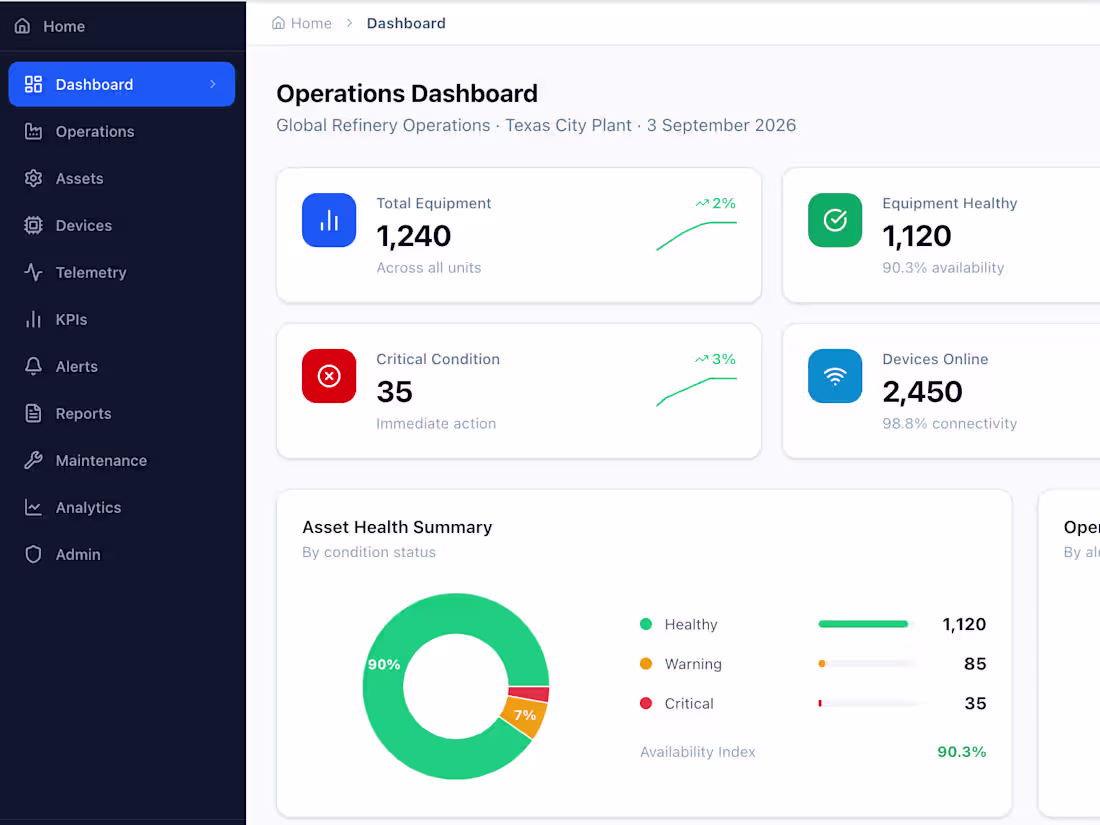Screen dimensions: 1100x825
Task: Click the Admin shield icon
Action: pos(33,554)
